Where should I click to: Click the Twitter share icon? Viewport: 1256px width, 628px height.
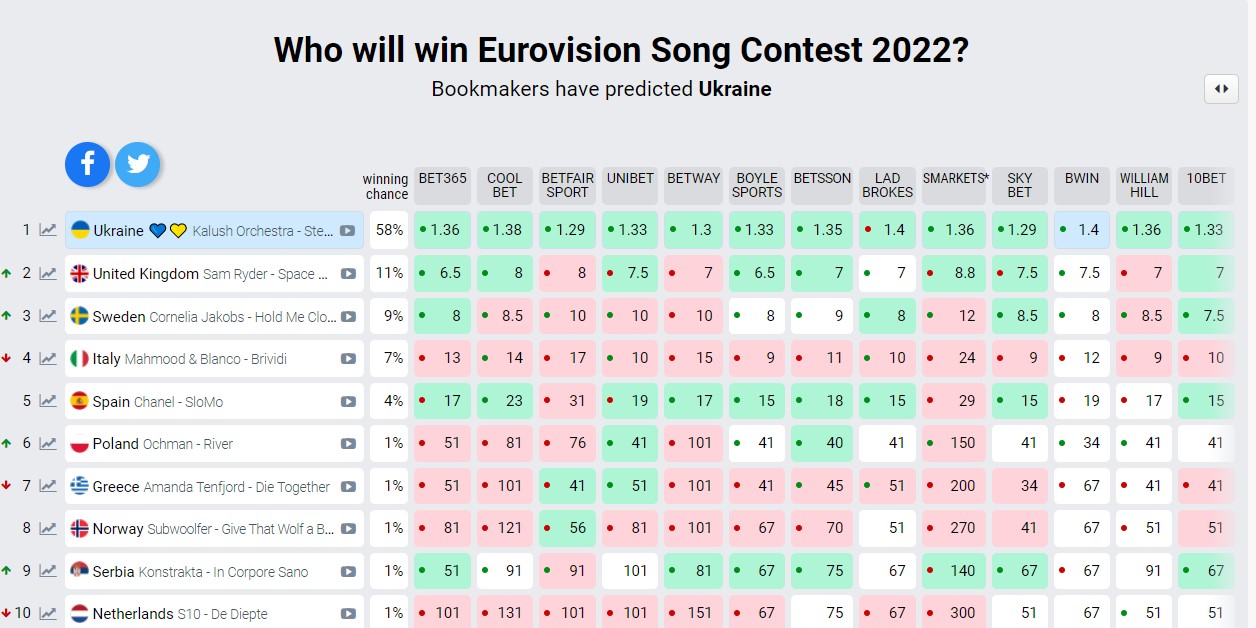point(138,164)
